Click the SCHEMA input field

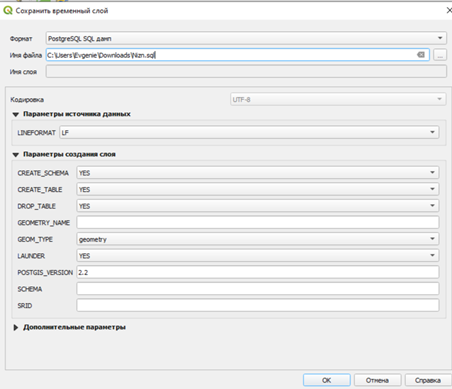(258, 289)
